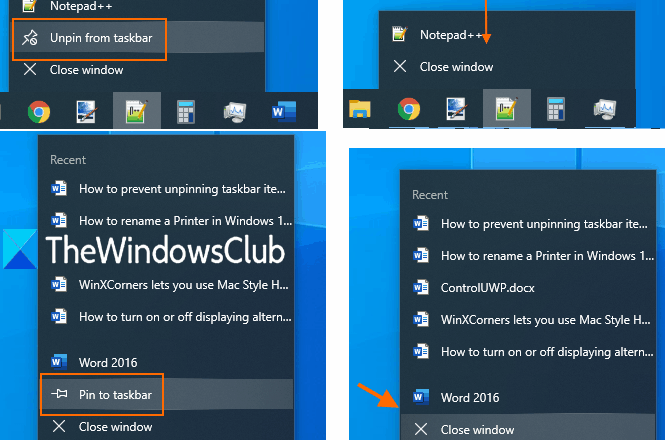Open 'How to turn on or off' in bottom-left list
The width and height of the screenshot is (665, 440).
(165, 317)
